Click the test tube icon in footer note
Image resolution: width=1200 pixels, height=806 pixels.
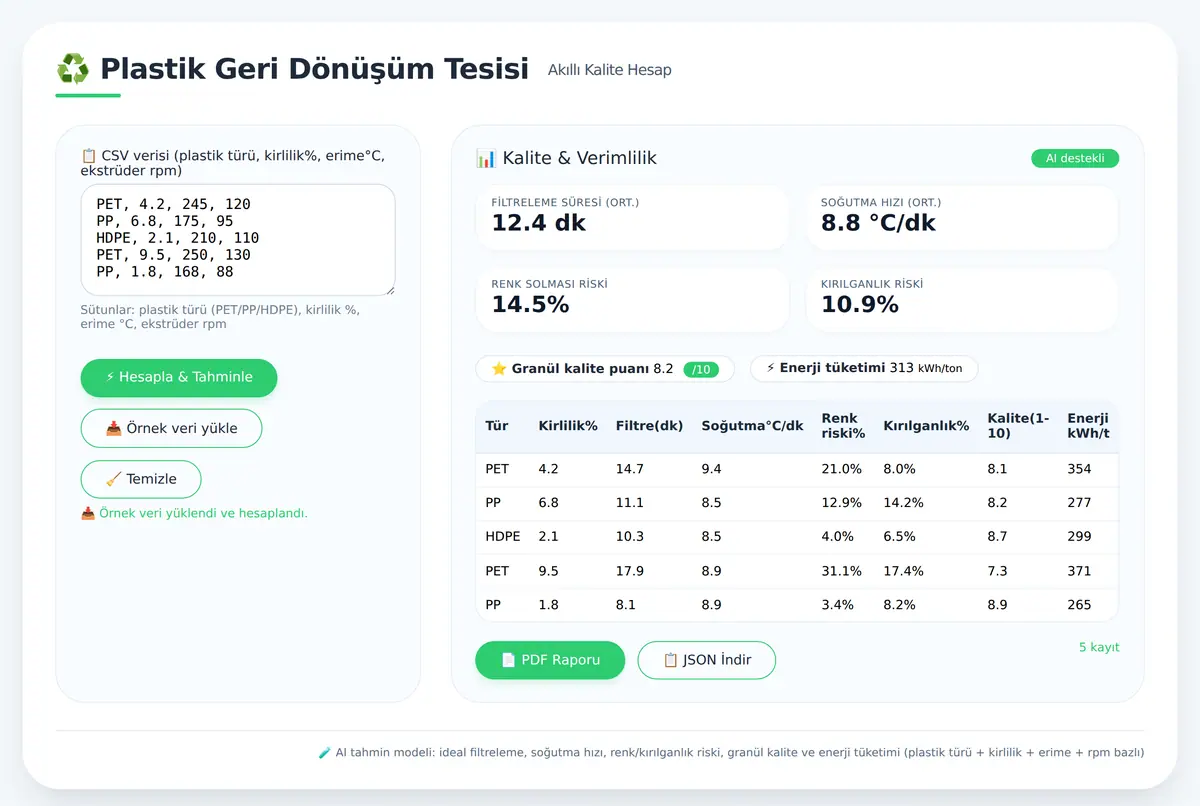point(324,752)
